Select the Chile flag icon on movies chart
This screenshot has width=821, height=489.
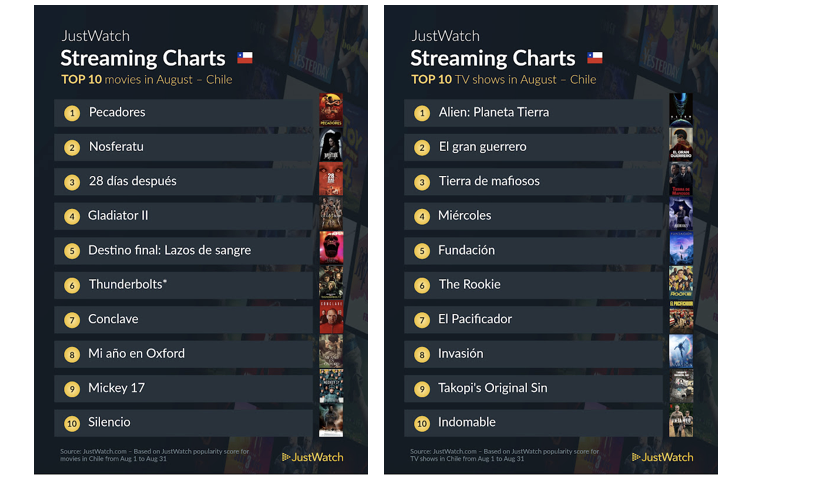tap(245, 58)
